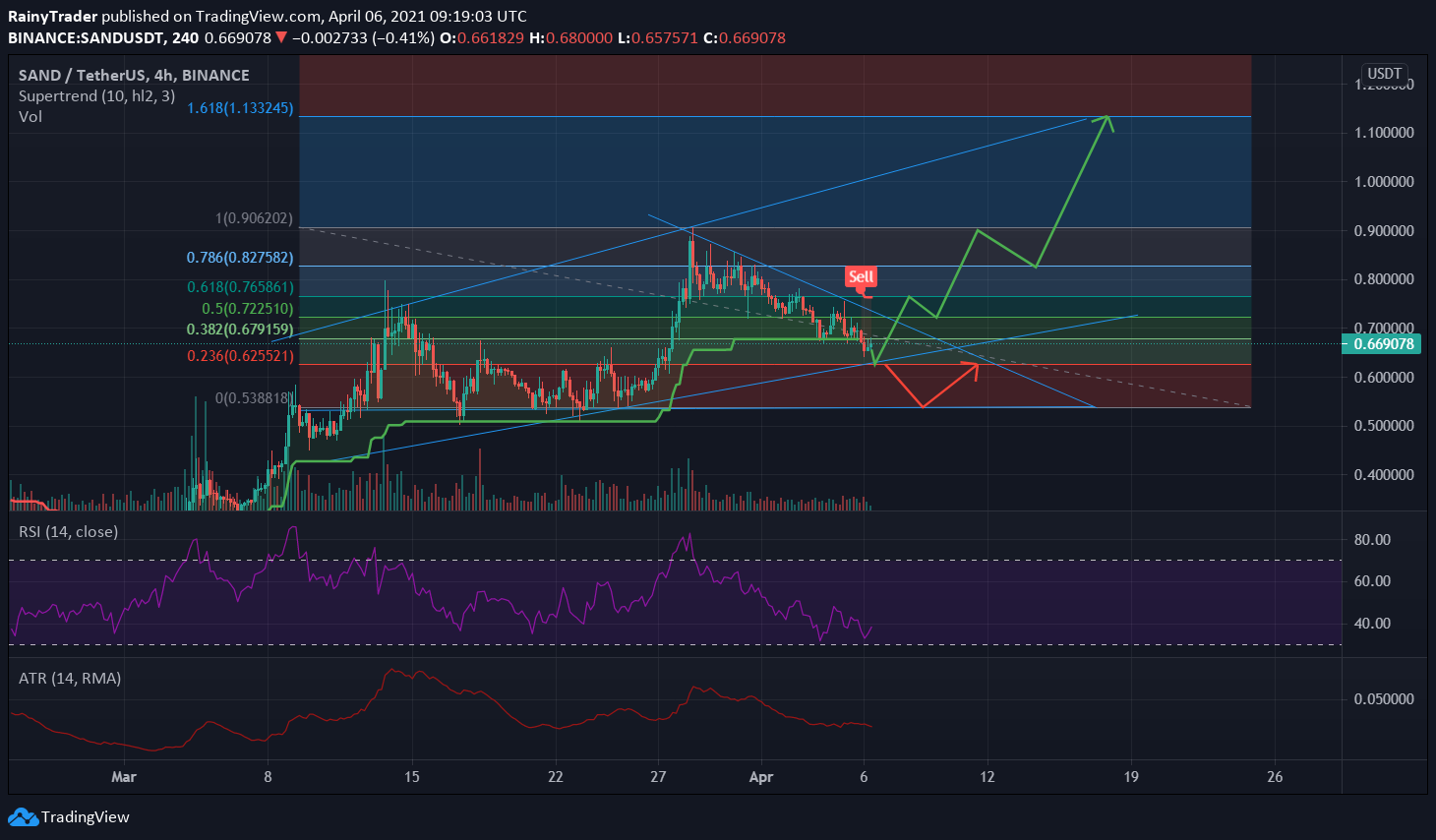Click the H:0.680000 high value in header

[572, 38]
